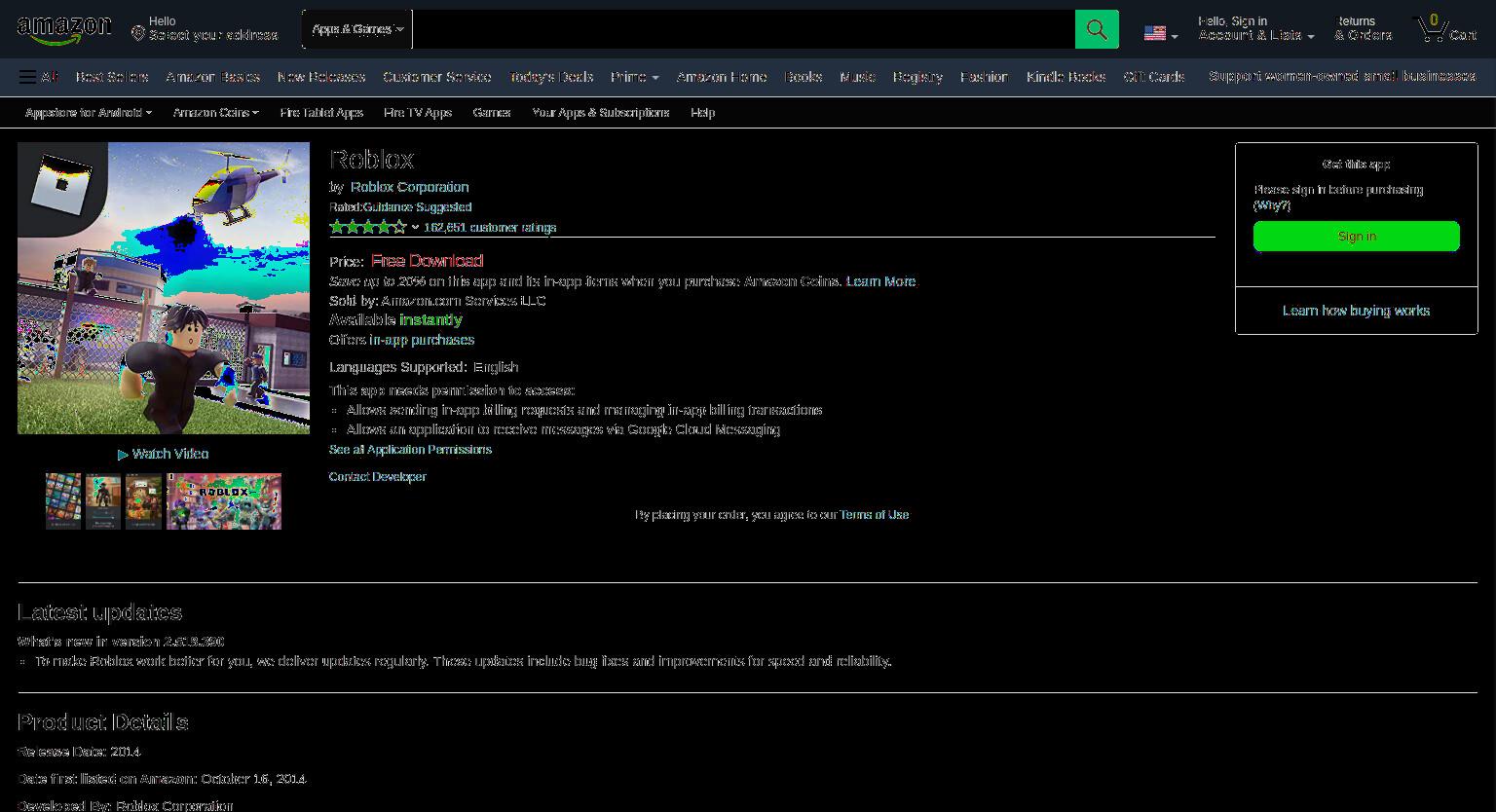Open the Music nav link
This screenshot has height=812, width=1496.
tap(858, 77)
